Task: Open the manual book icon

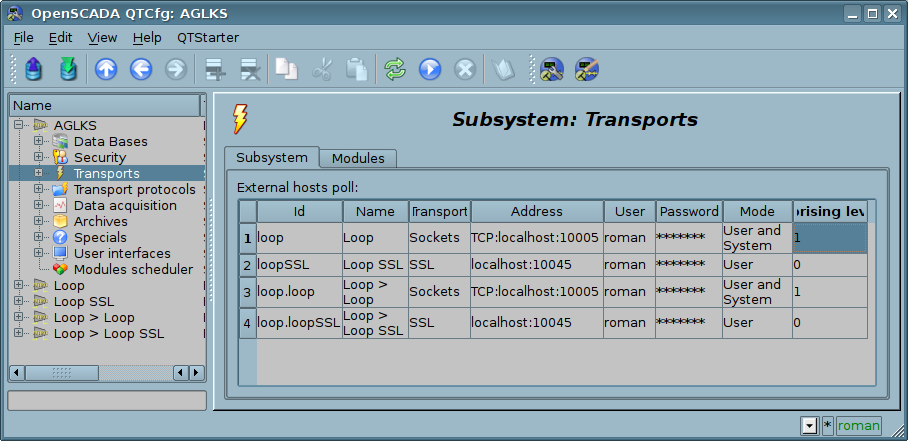Action: pyautogui.click(x=503, y=70)
